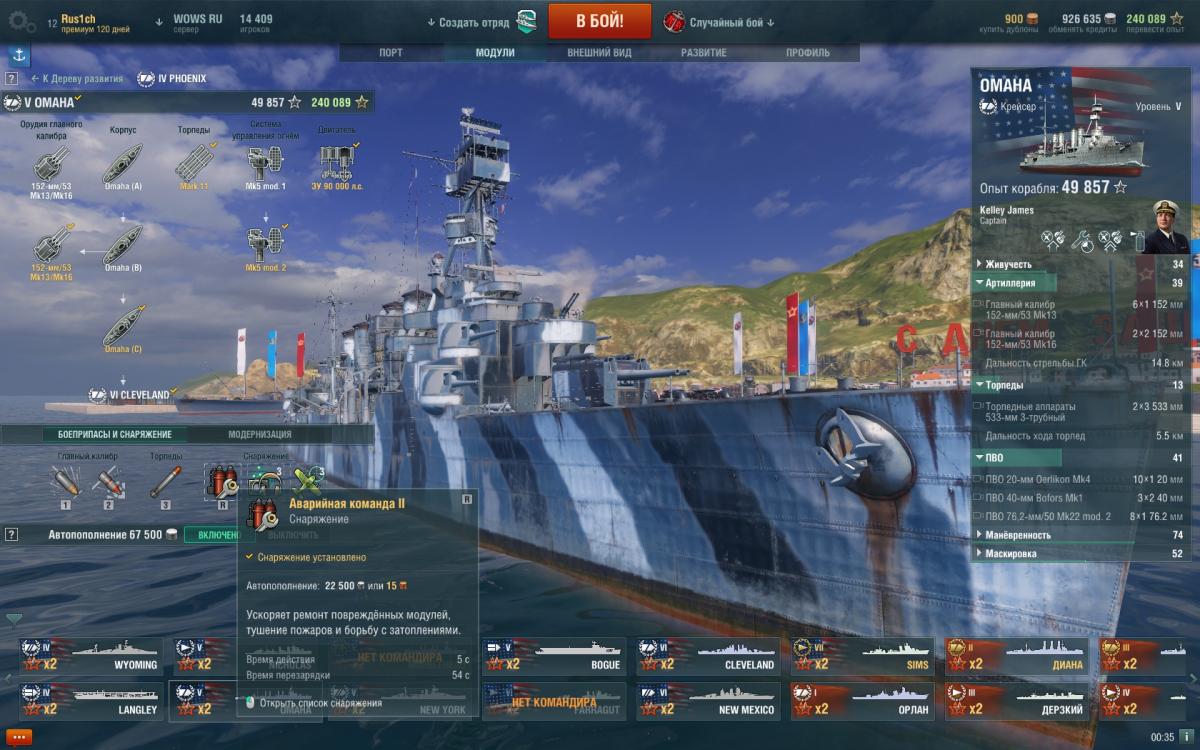1200x750 pixels.
Task: Select the CLEVELAND ship in the carousel
Action: [x=710, y=657]
